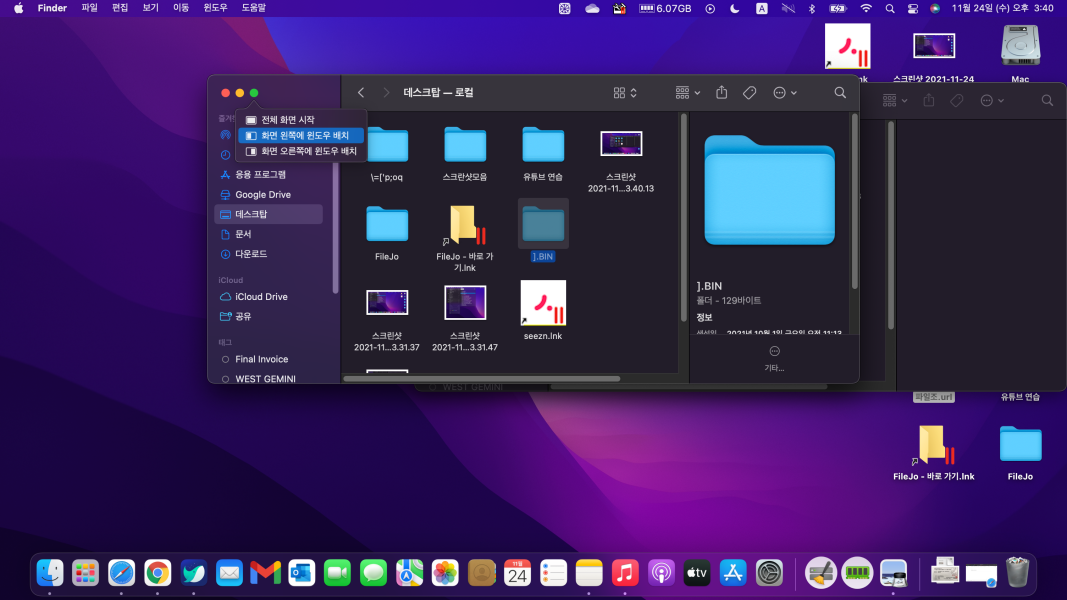This screenshot has width=1067, height=600.
Task: Click Wi-Fi icon in menu bar
Action: click(866, 8)
